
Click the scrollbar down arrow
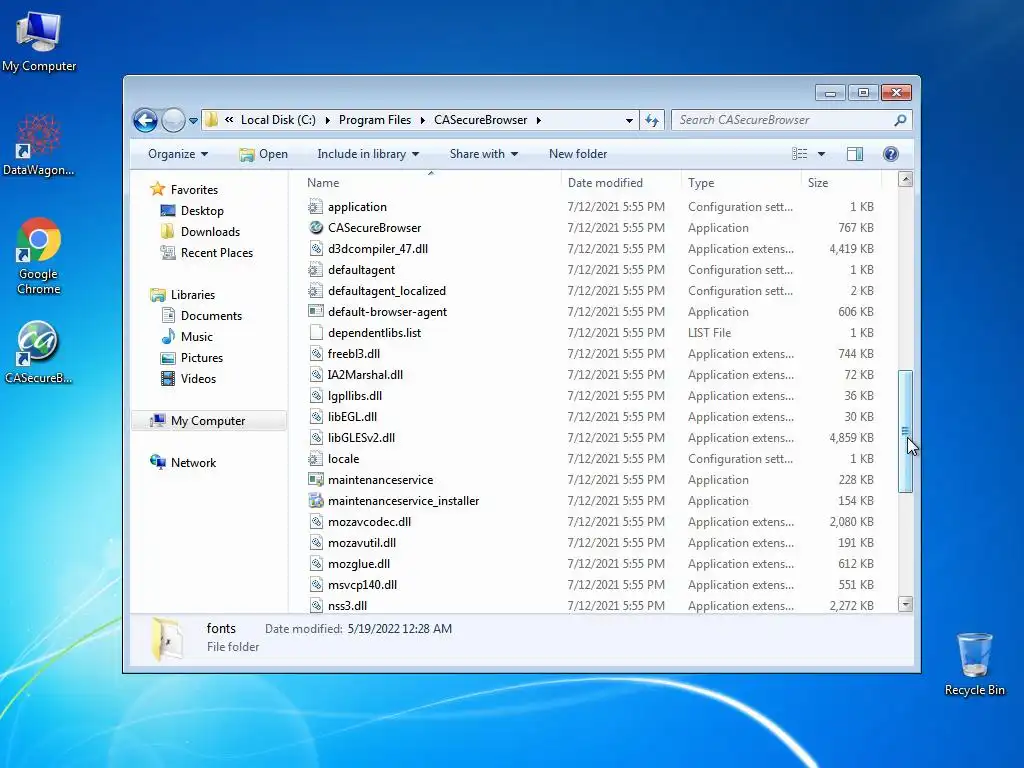coord(905,604)
